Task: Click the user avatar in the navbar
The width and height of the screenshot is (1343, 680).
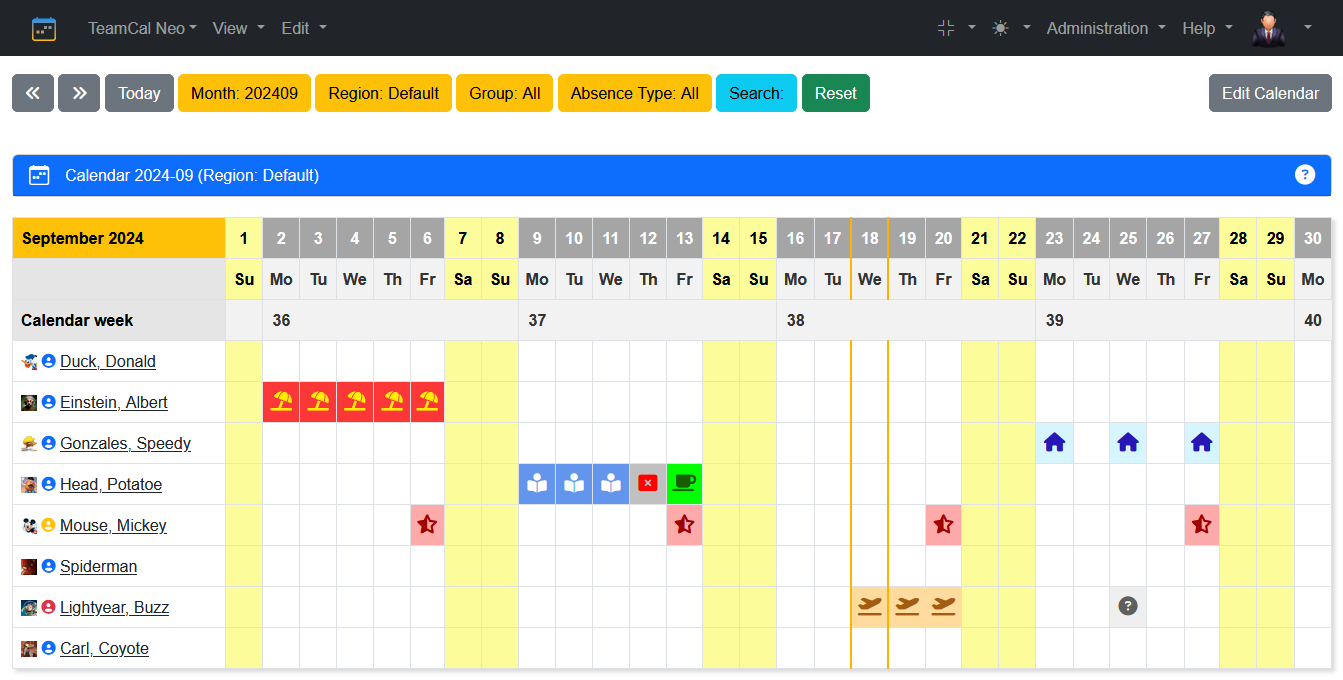Action: coord(1268,28)
